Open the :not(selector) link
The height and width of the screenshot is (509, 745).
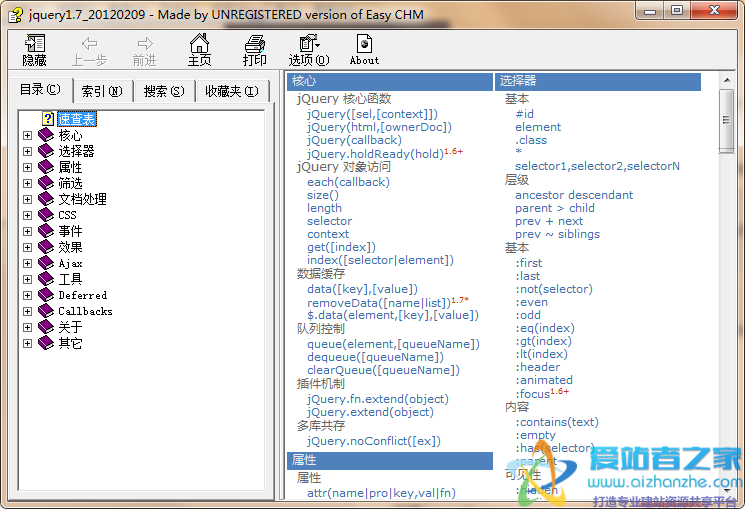(554, 289)
